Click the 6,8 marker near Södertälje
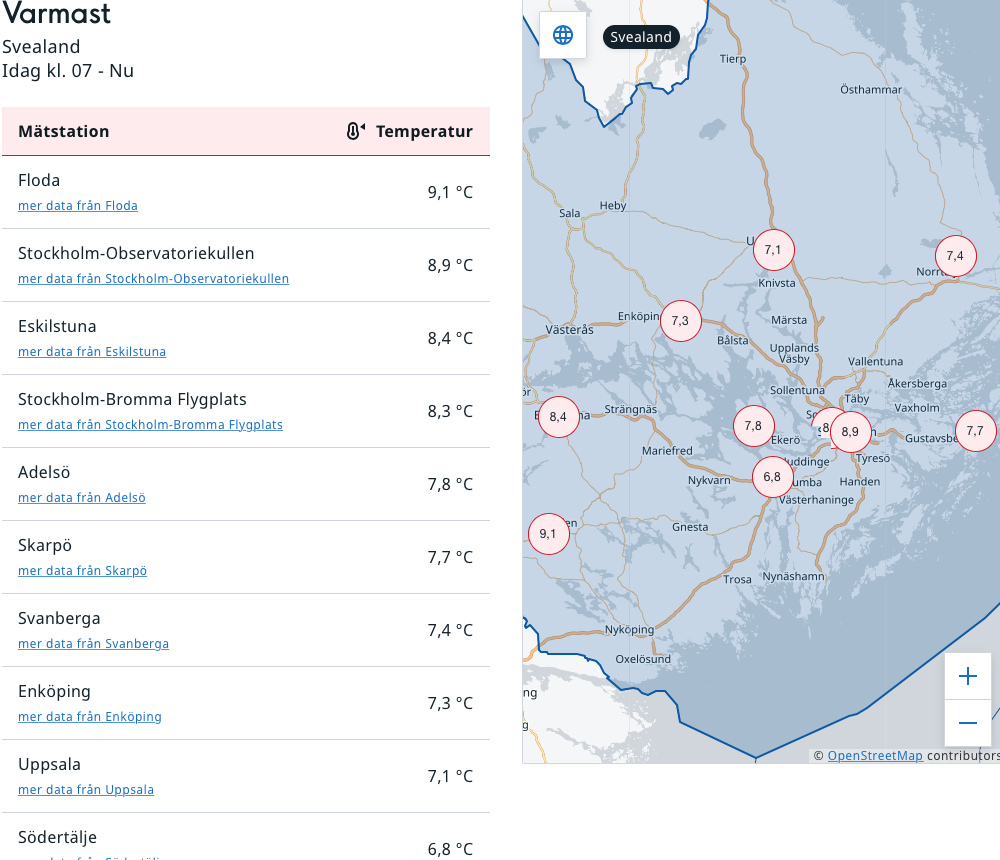The width and height of the screenshot is (1000, 860). [772, 477]
